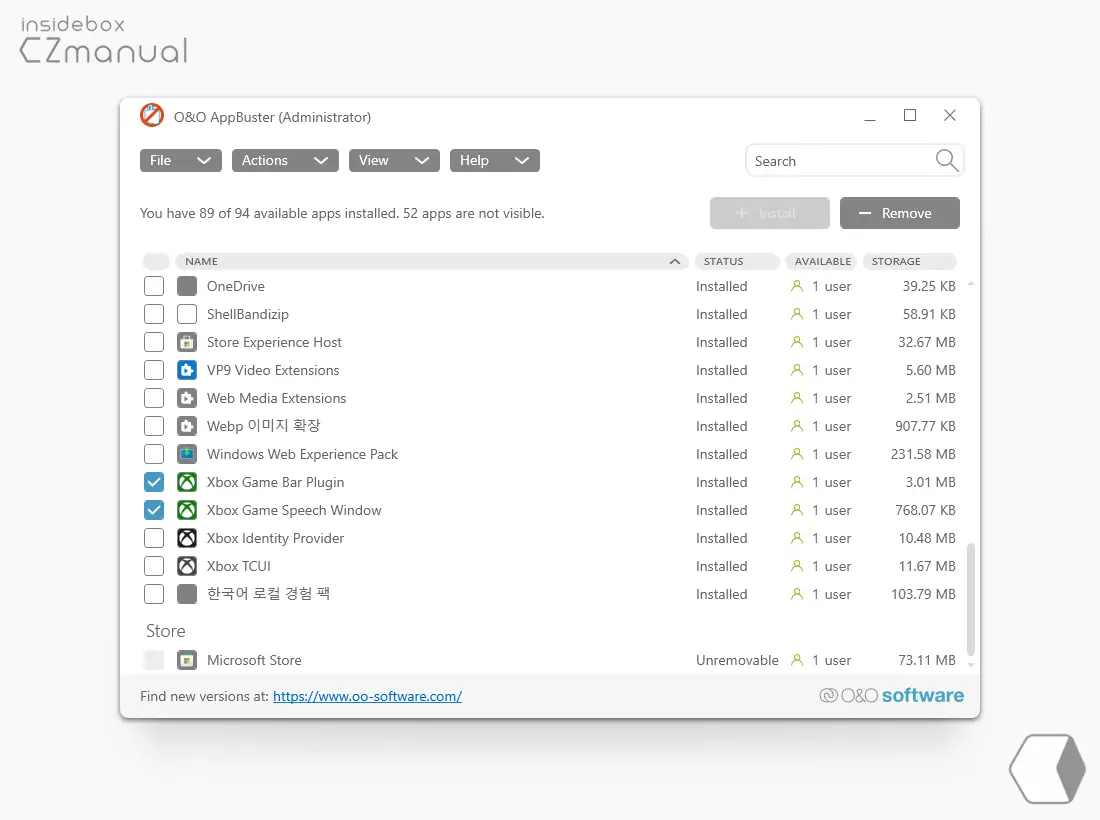This screenshot has width=1100, height=820.
Task: Click the Microsoft Store app icon
Action: pyautogui.click(x=186, y=660)
